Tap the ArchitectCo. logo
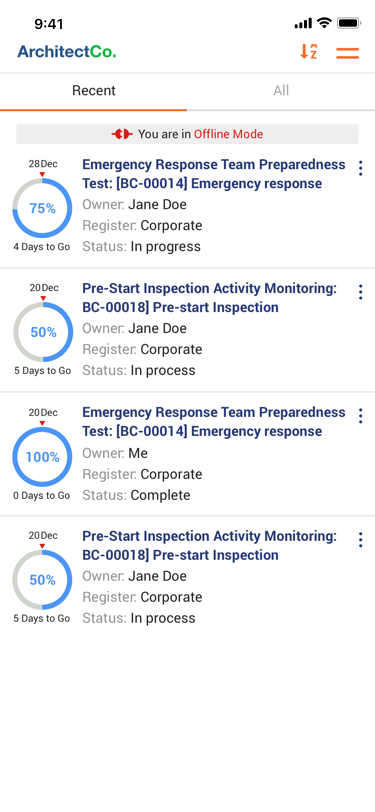 (x=67, y=51)
